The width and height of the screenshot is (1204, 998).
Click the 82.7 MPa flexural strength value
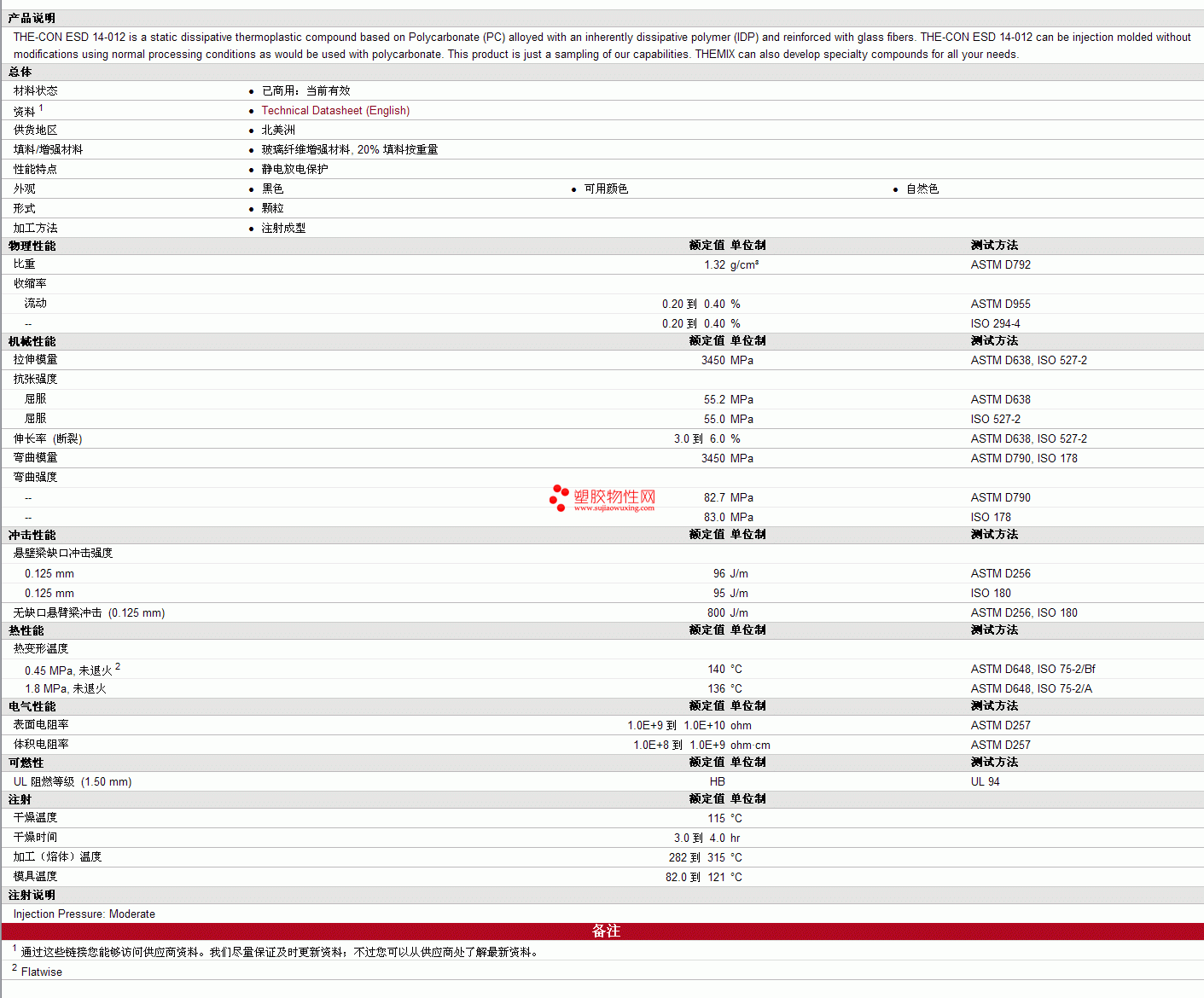coord(729,498)
